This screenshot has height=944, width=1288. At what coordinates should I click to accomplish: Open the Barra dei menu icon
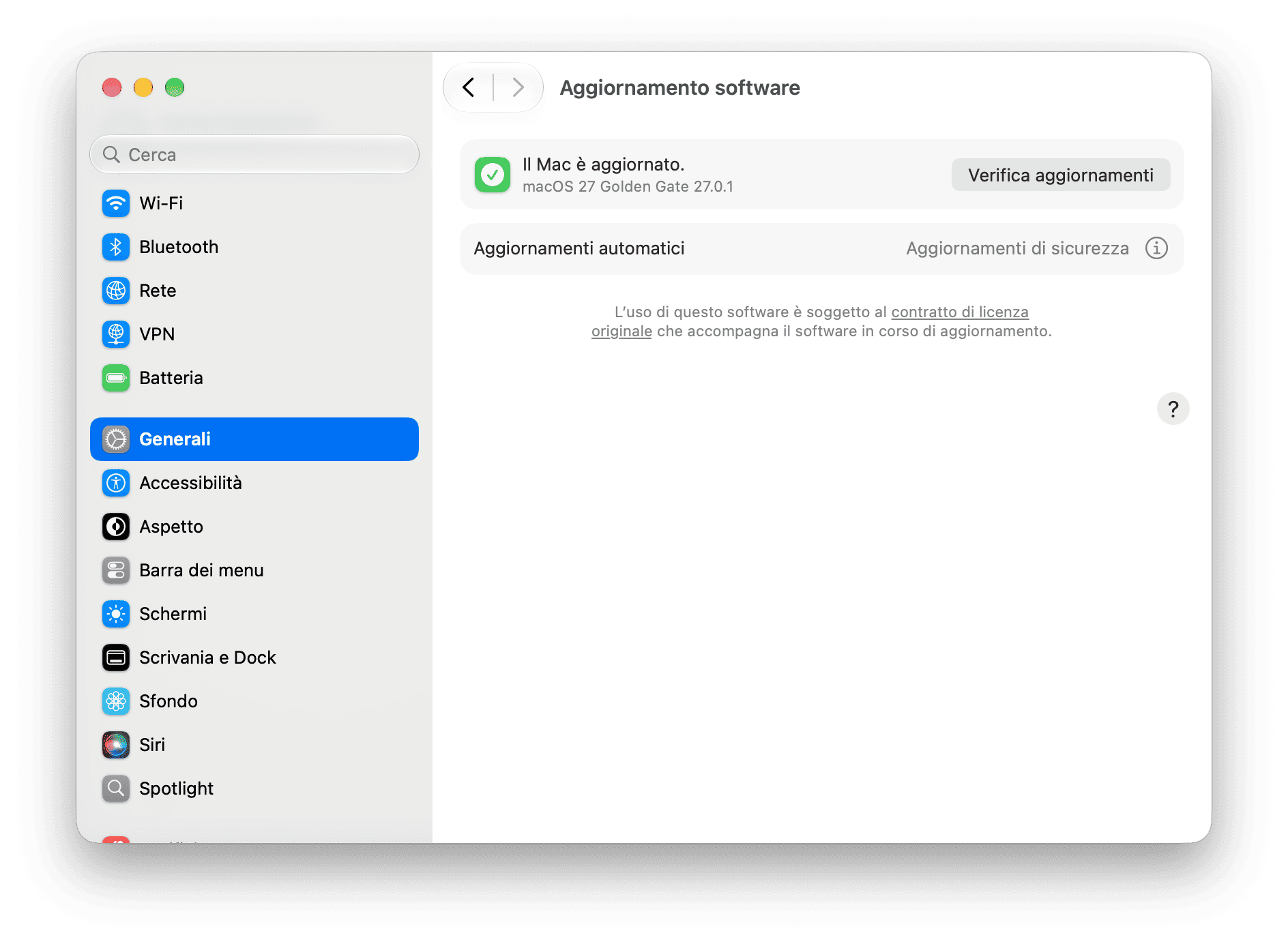pyautogui.click(x=116, y=570)
